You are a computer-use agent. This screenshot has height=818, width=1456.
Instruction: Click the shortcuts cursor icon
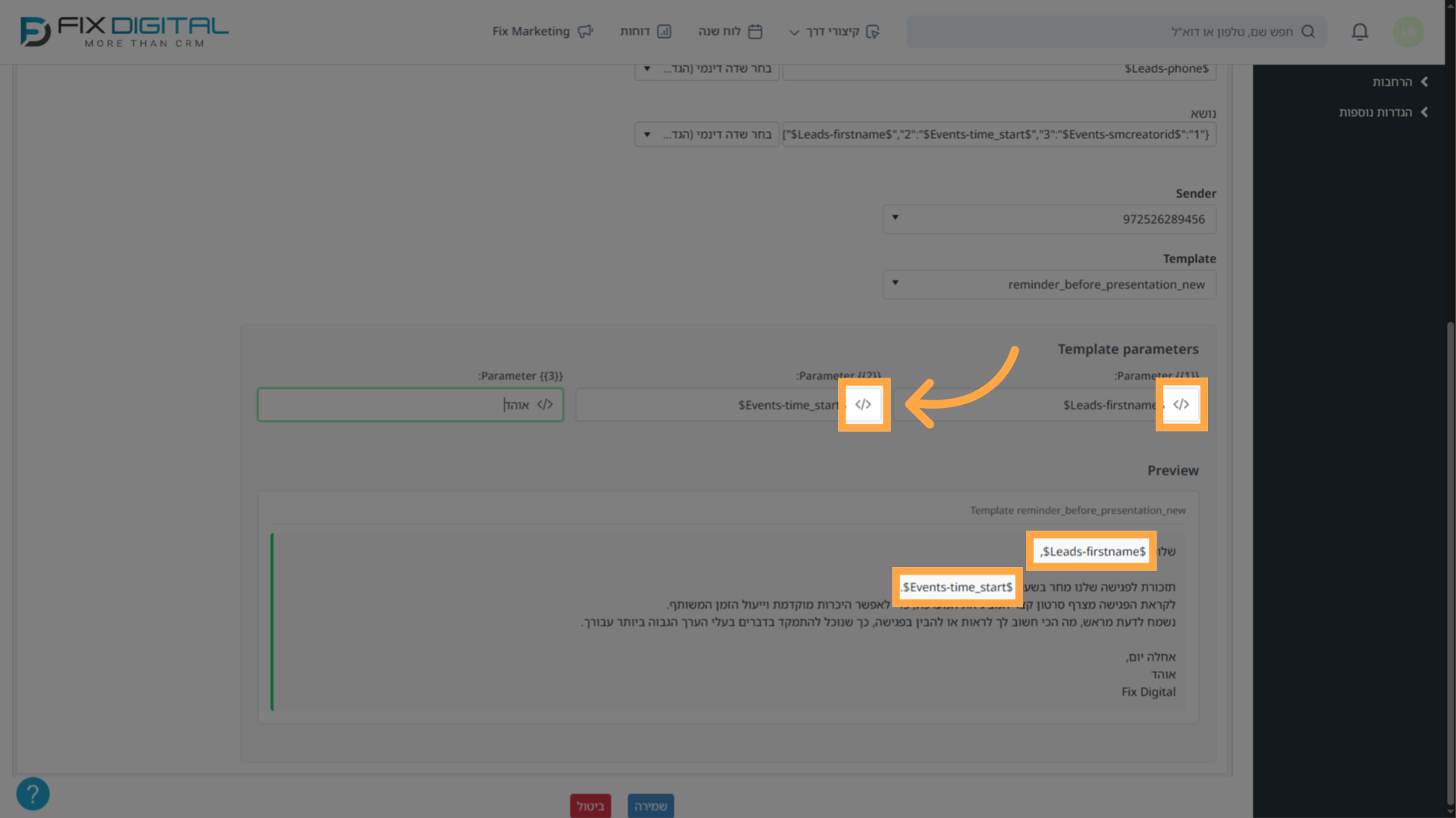pyautogui.click(x=873, y=31)
